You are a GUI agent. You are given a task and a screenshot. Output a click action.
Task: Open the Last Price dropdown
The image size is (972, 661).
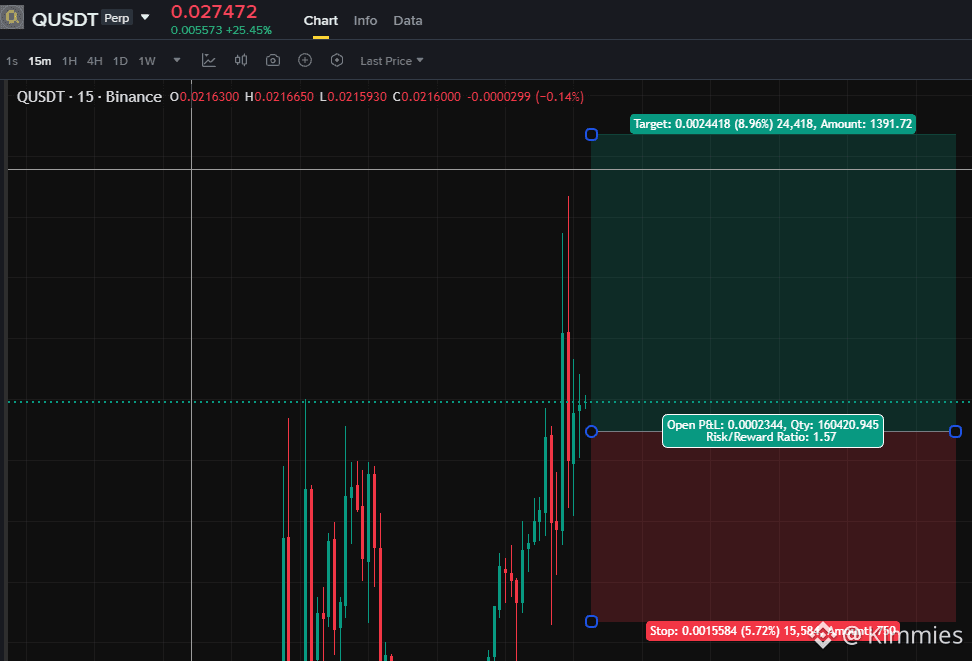392,61
